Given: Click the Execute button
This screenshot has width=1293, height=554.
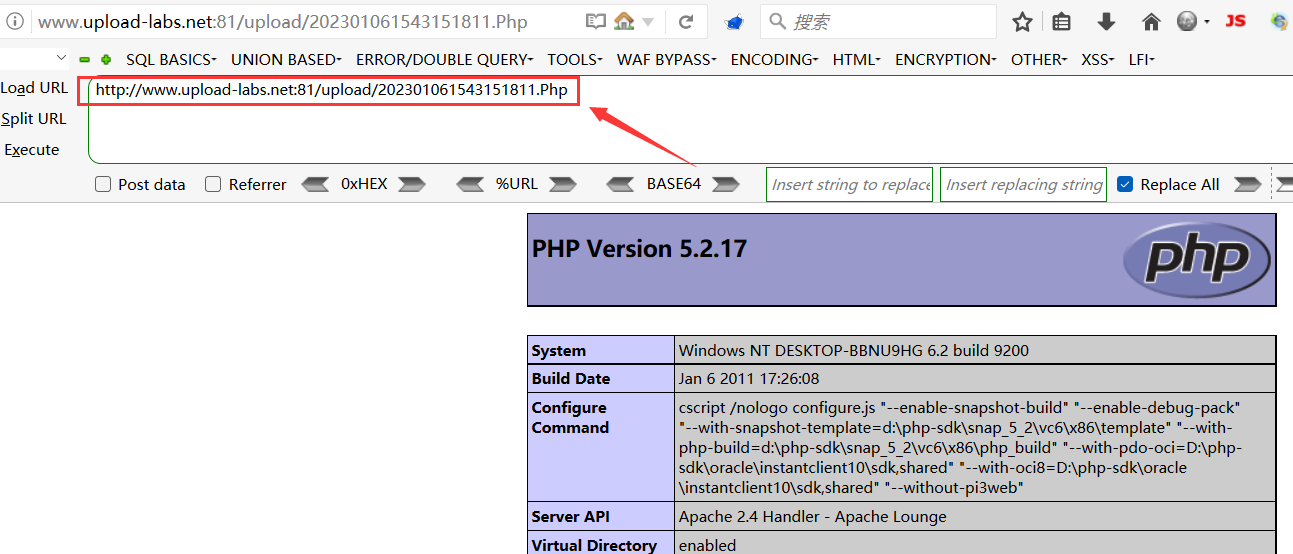Looking at the screenshot, I should tap(32, 150).
